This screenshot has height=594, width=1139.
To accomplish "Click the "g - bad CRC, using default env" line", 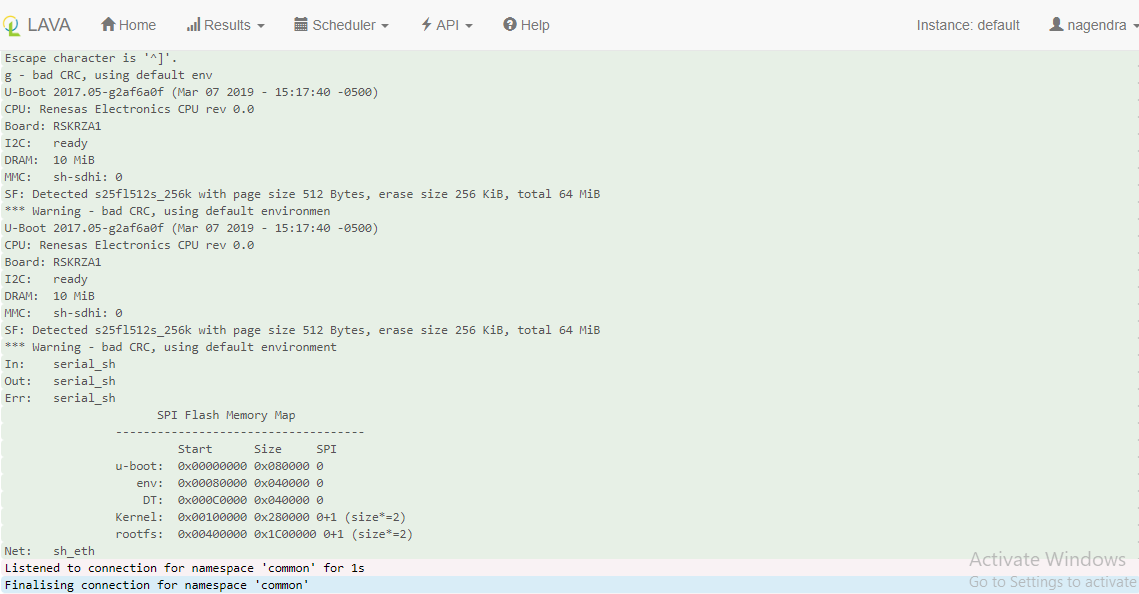I will (x=108, y=75).
